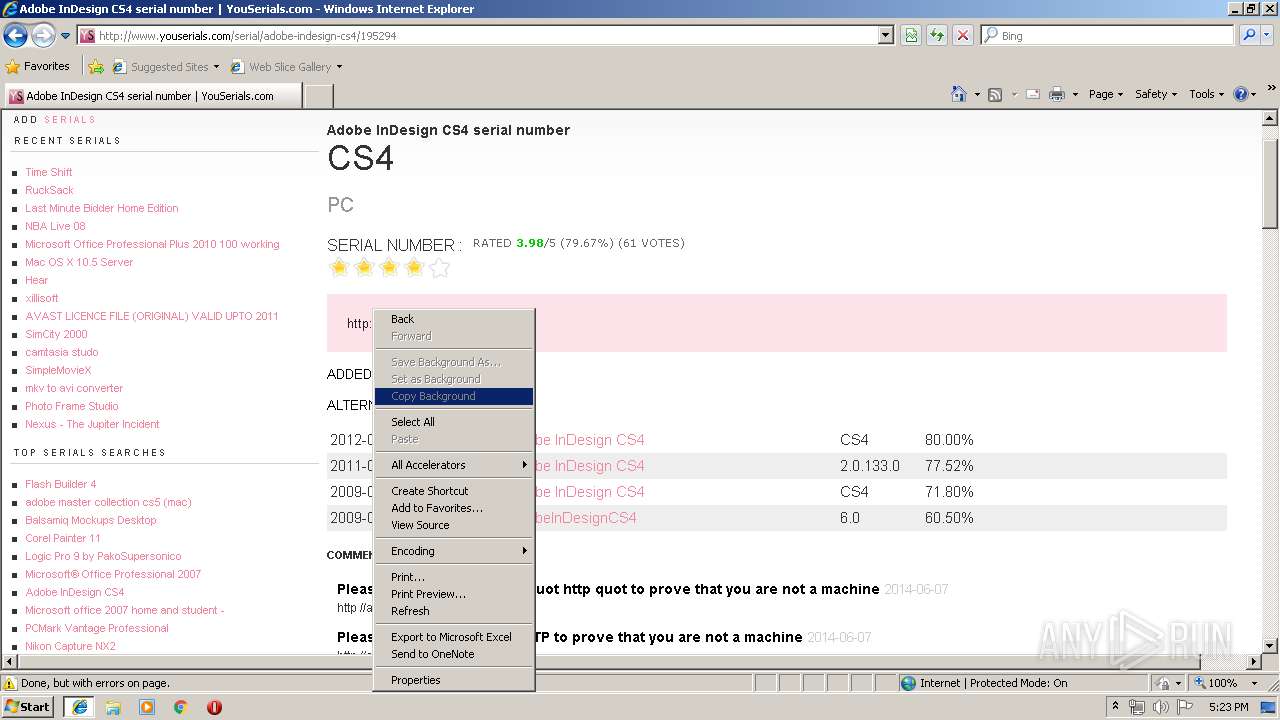Click the Windows Start button
Viewport: 1280px width, 720px height.
click(28, 706)
